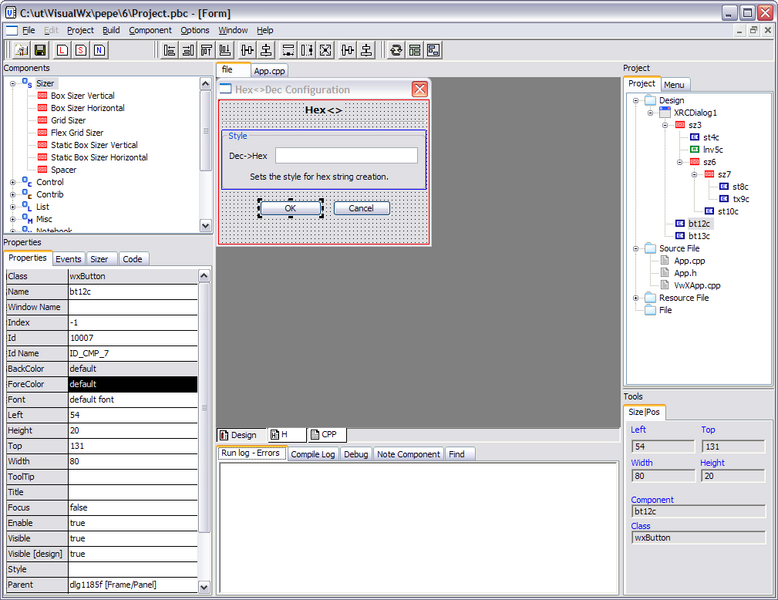Switch to the CPP view tab
Screen dimensions: 778x600
point(327,435)
